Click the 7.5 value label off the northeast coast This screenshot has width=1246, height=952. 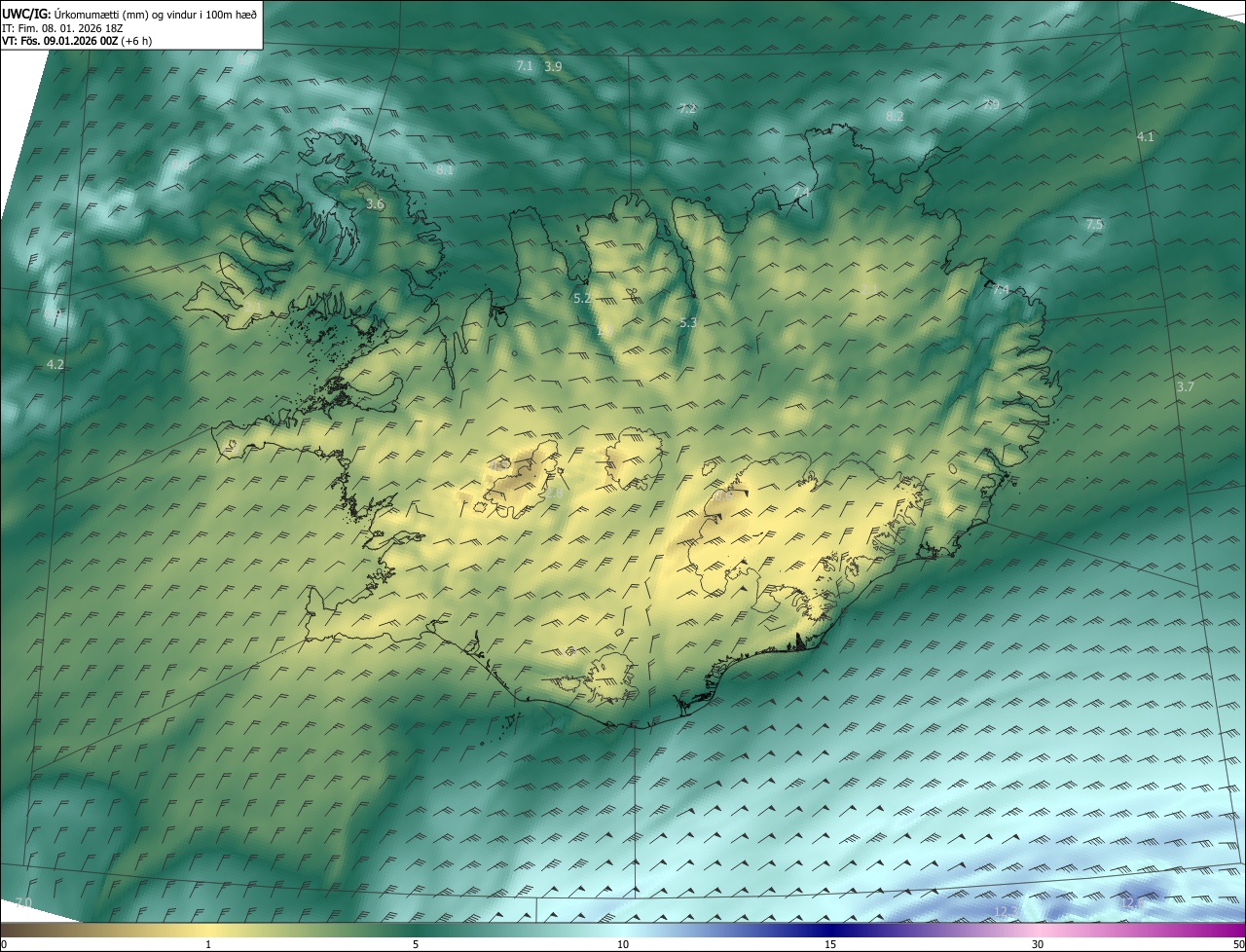coord(1094,225)
